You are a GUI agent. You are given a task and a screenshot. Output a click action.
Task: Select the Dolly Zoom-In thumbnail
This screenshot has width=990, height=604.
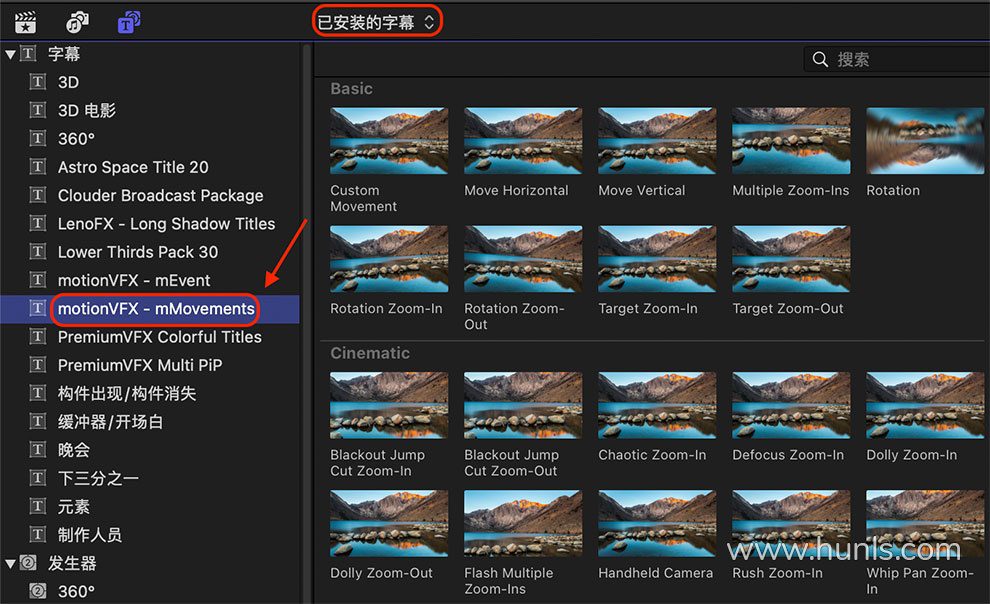pyautogui.click(x=925, y=405)
